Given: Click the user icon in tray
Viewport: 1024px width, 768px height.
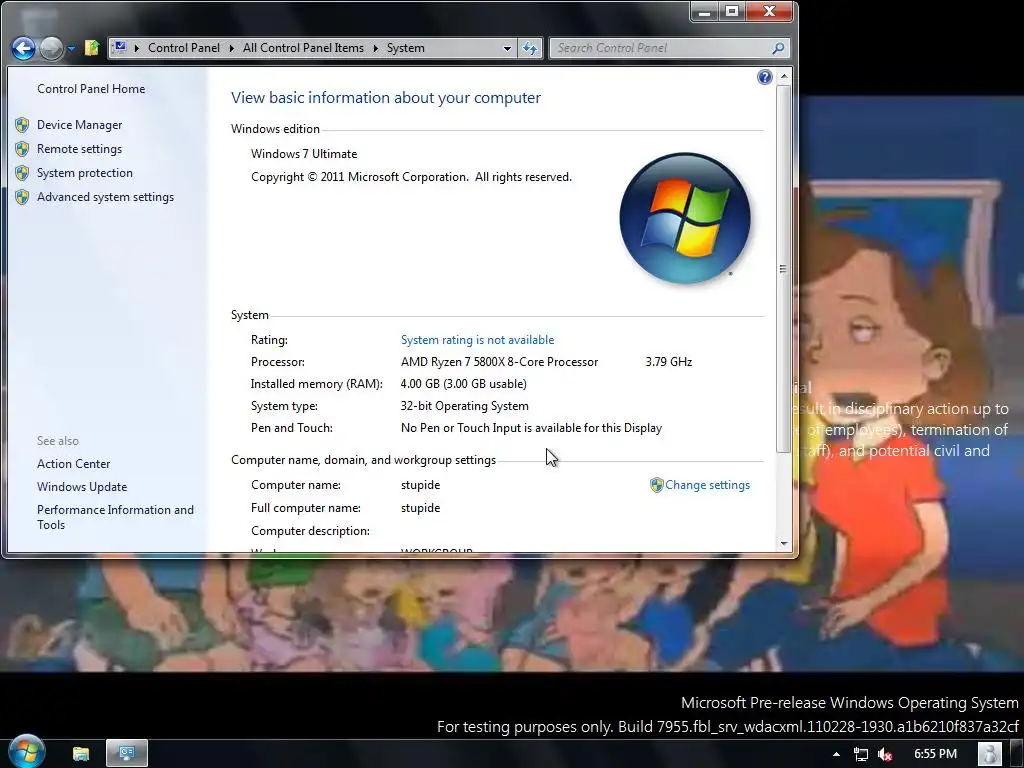Looking at the screenshot, I should click(989, 754).
